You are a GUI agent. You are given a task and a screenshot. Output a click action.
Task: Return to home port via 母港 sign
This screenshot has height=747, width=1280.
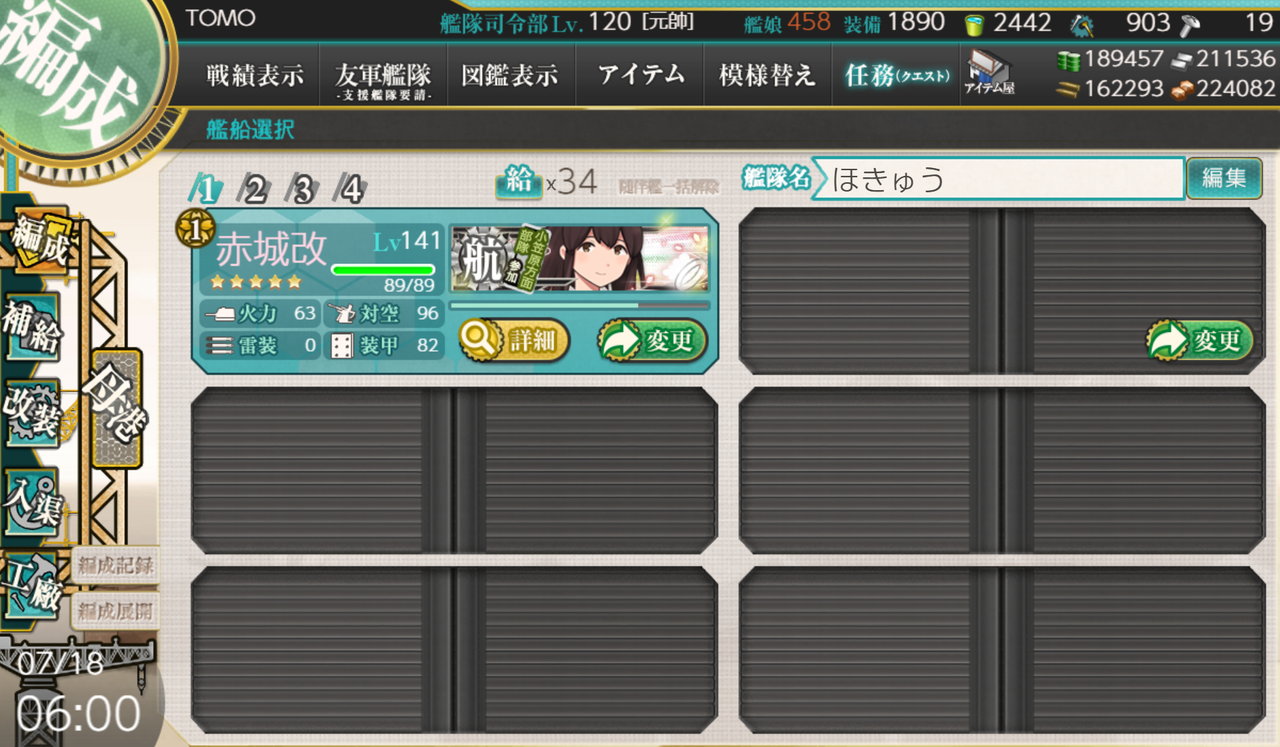(116, 407)
